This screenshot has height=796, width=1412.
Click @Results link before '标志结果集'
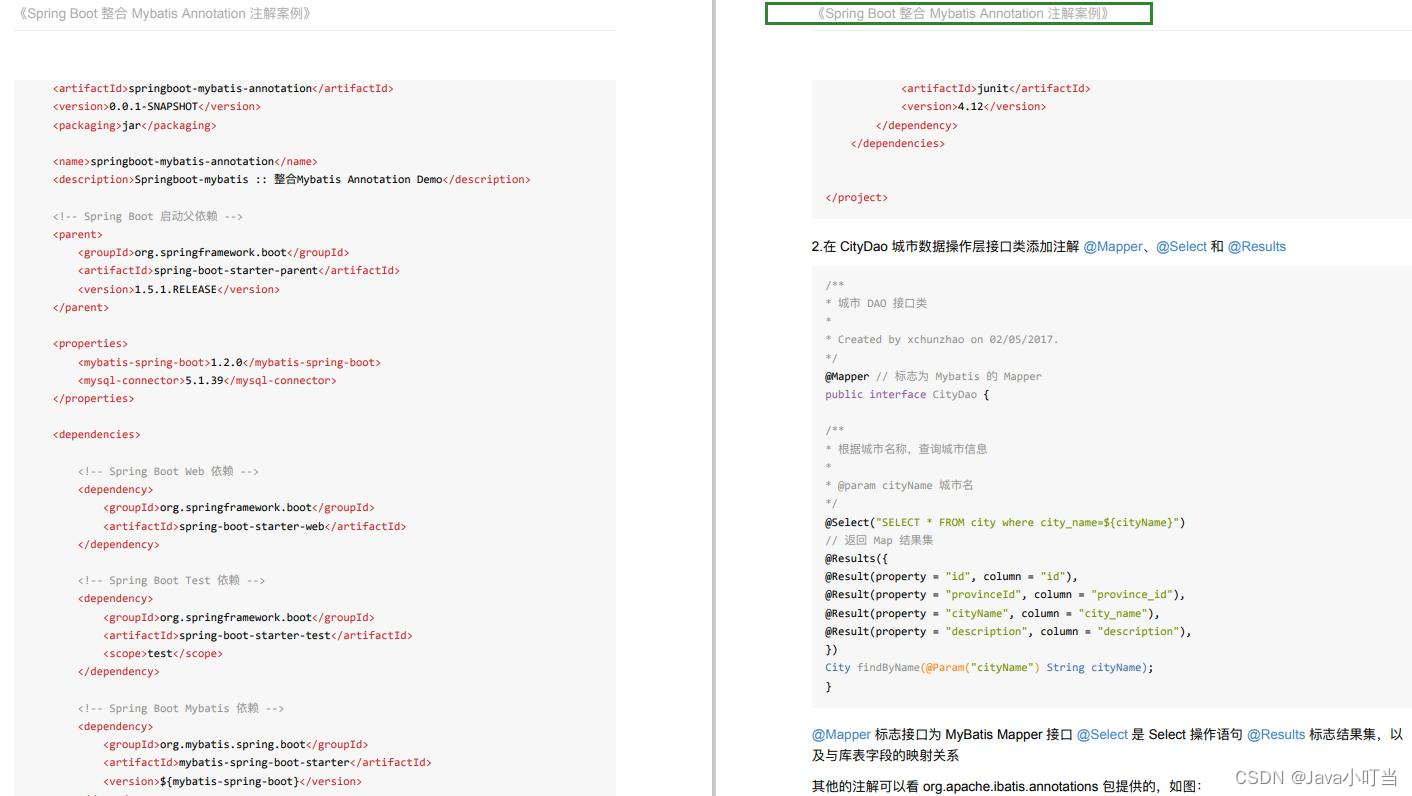1276,734
